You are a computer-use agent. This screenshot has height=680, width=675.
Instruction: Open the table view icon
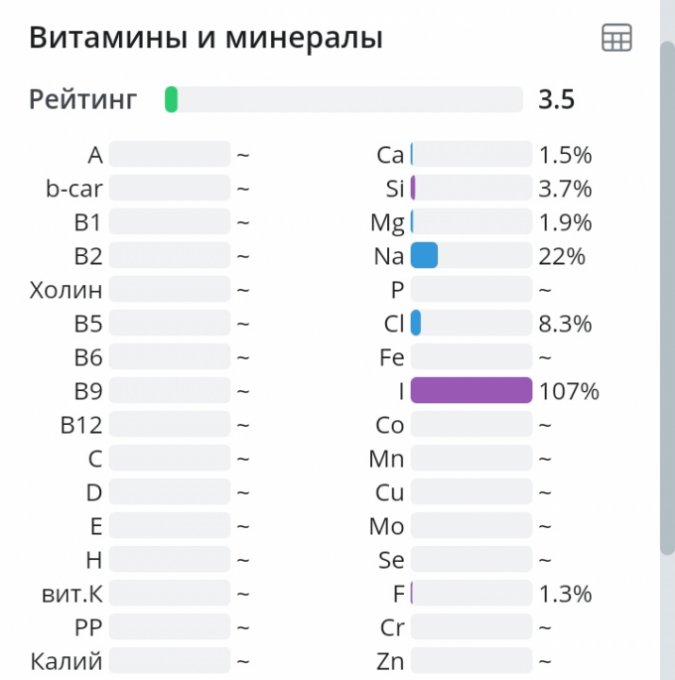[616, 38]
